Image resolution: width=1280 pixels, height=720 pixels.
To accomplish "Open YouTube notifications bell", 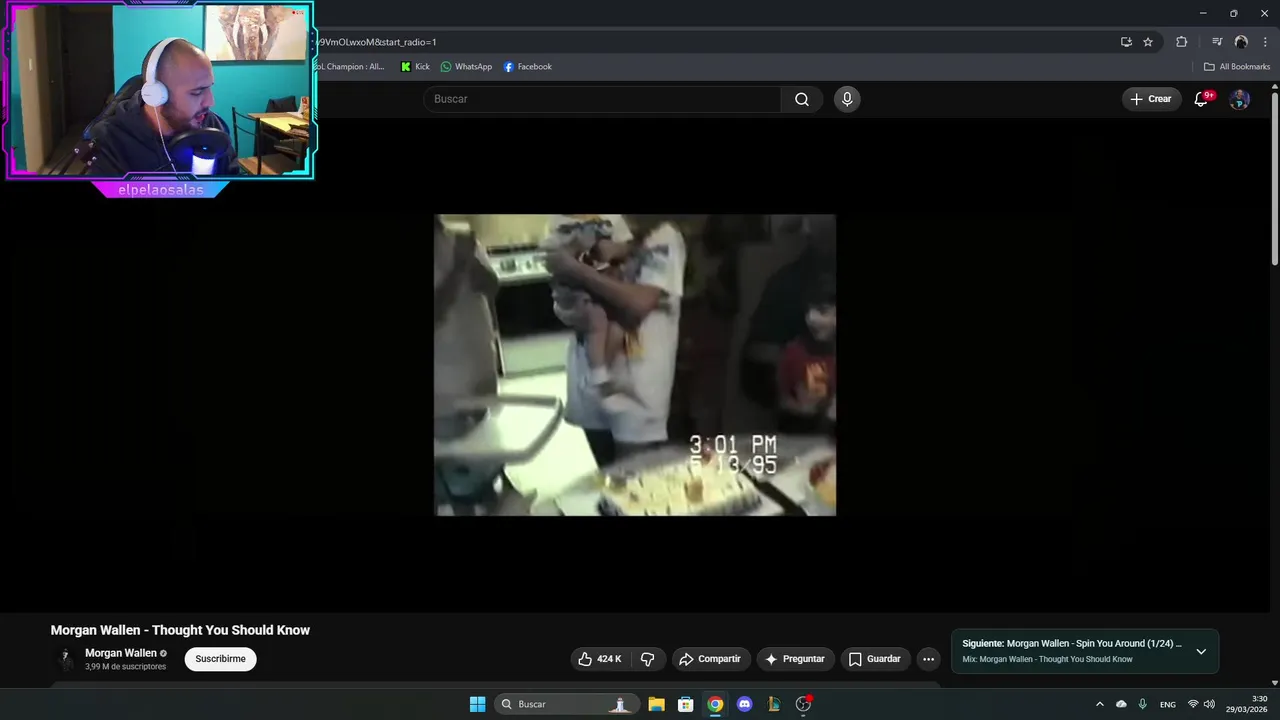I will 1201,99.
